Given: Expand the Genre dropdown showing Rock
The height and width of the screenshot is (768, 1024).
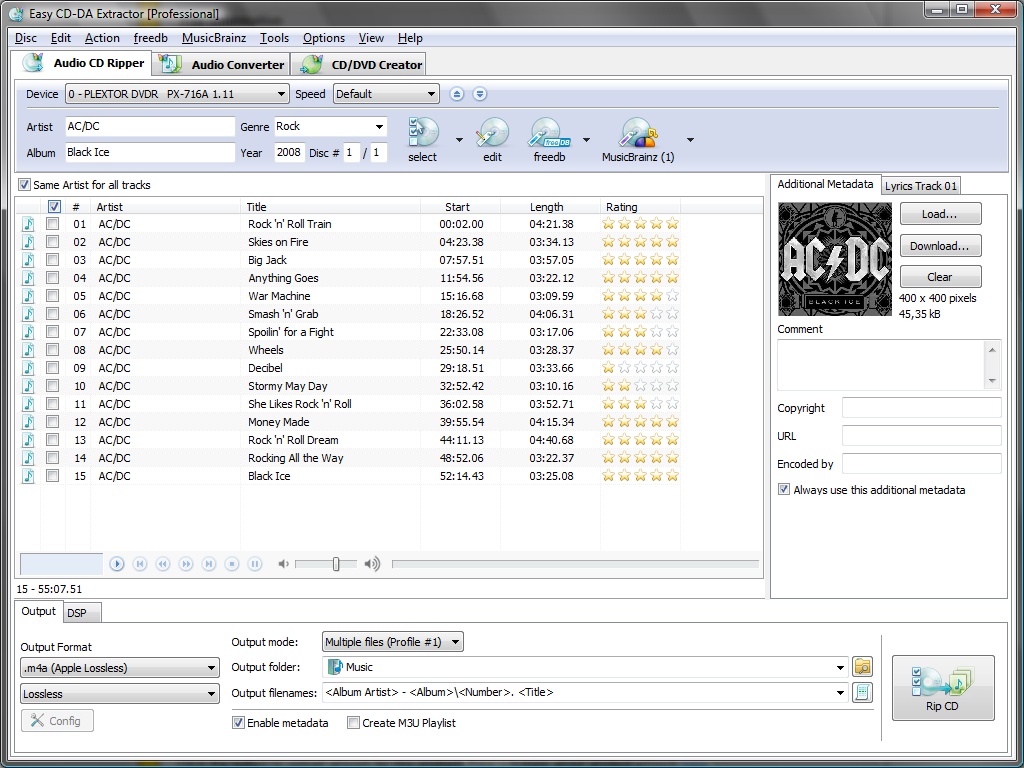Looking at the screenshot, I should [380, 127].
